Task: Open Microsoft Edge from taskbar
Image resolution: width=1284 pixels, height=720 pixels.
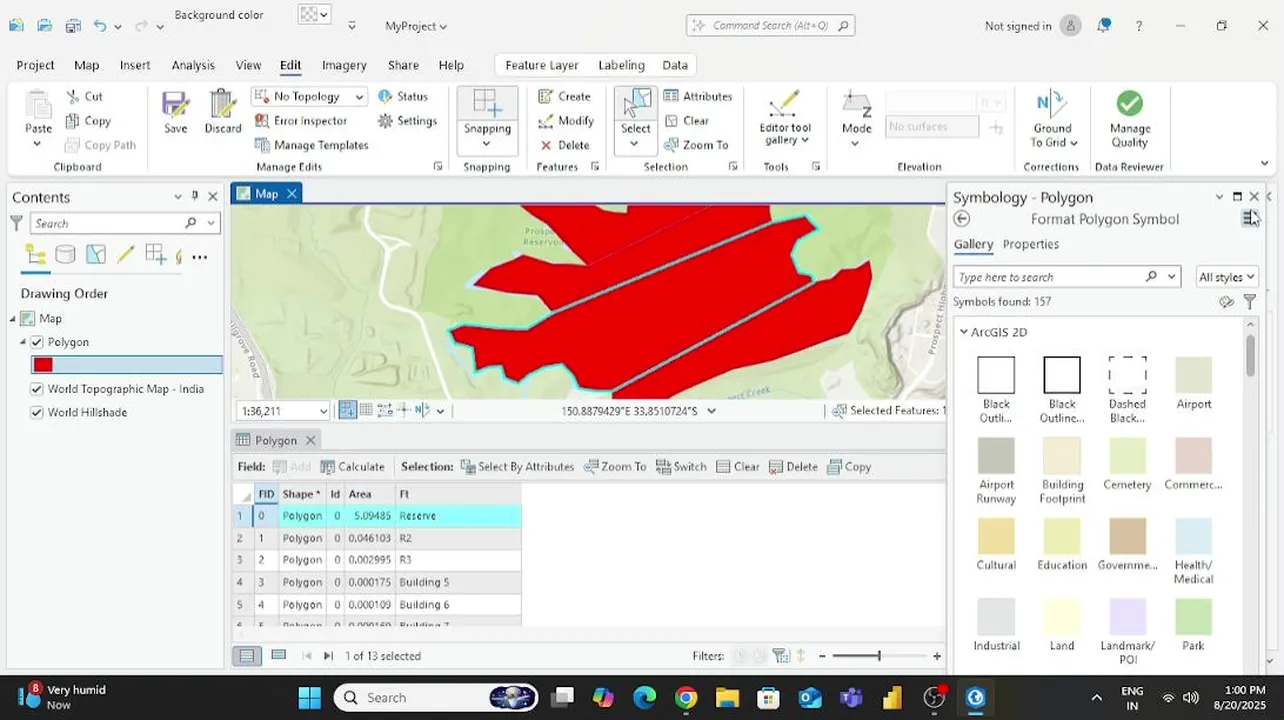Action: 645,697
